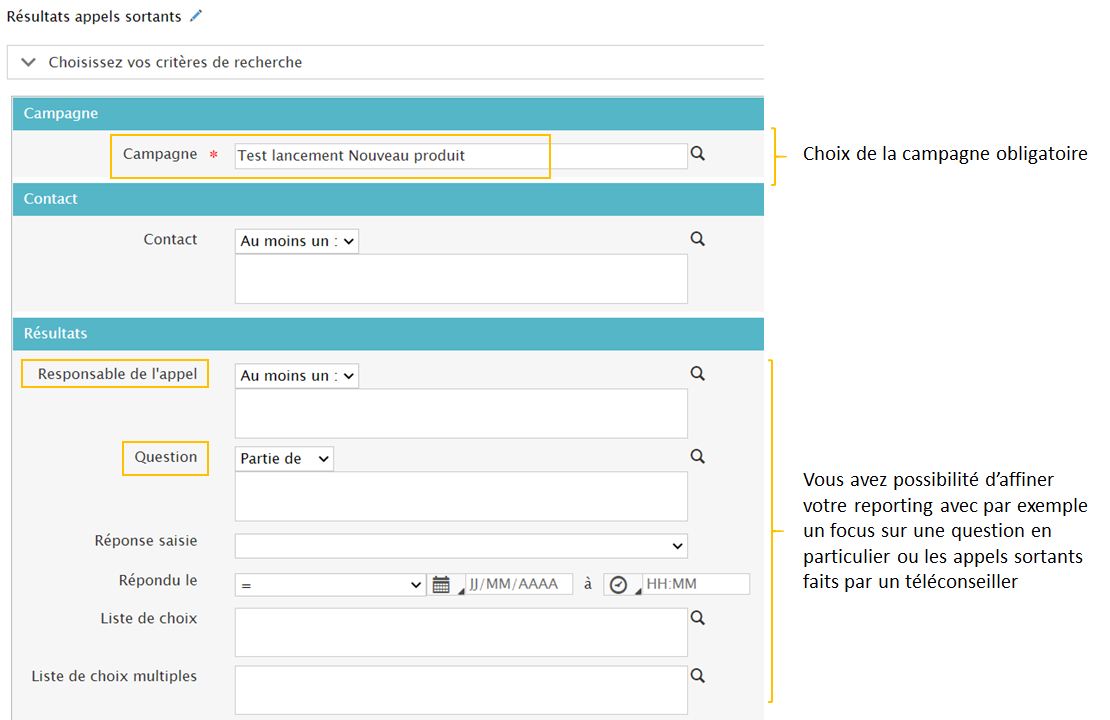Click the Campagne text field

(x=461, y=156)
